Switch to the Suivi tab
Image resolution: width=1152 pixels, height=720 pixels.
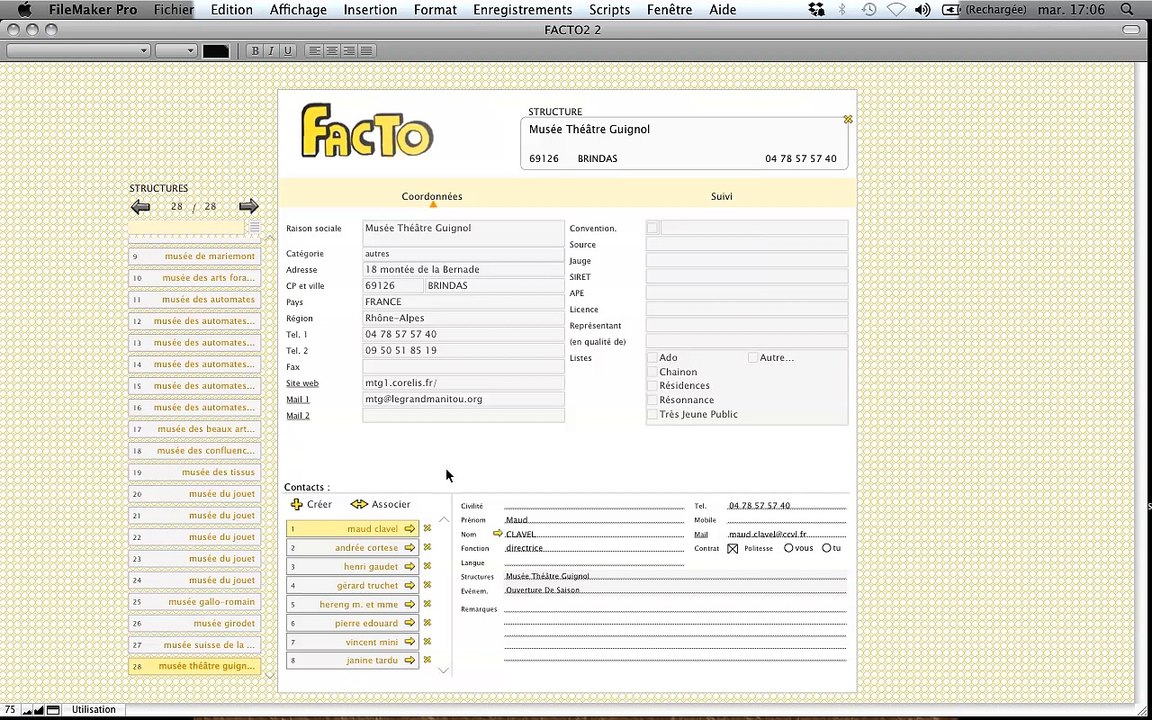[x=721, y=196]
